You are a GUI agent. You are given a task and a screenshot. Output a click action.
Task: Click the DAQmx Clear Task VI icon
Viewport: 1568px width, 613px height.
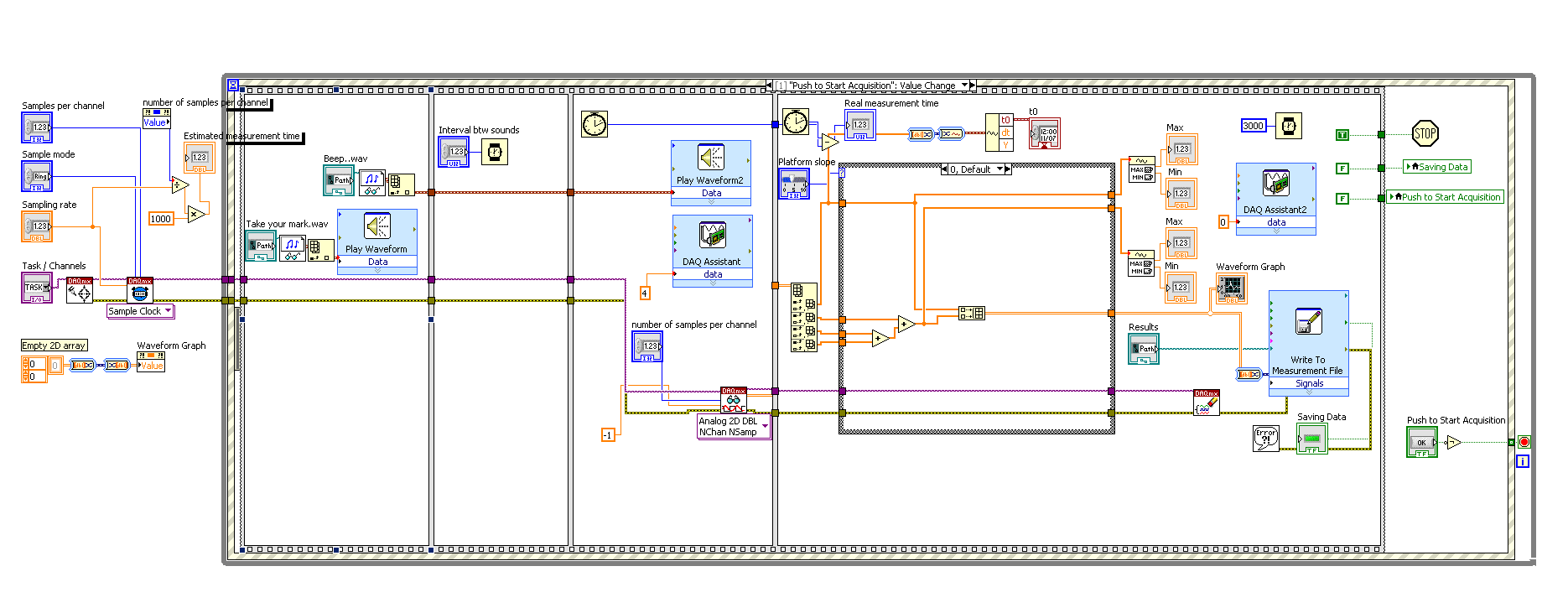pyautogui.click(x=1207, y=403)
